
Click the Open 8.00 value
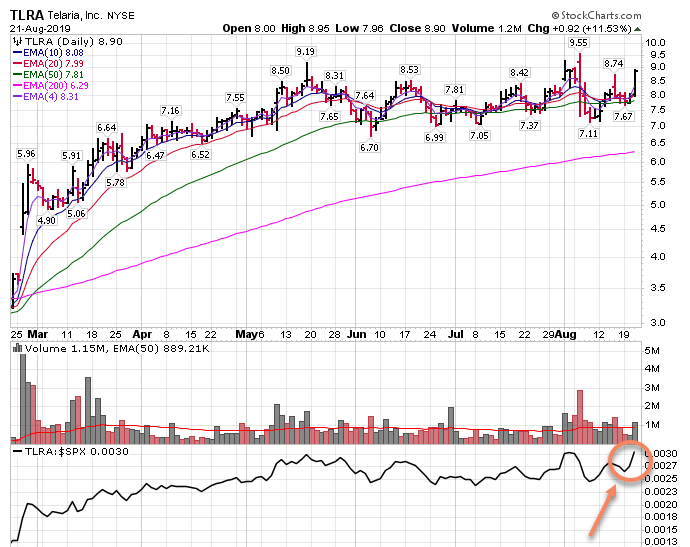(x=249, y=29)
